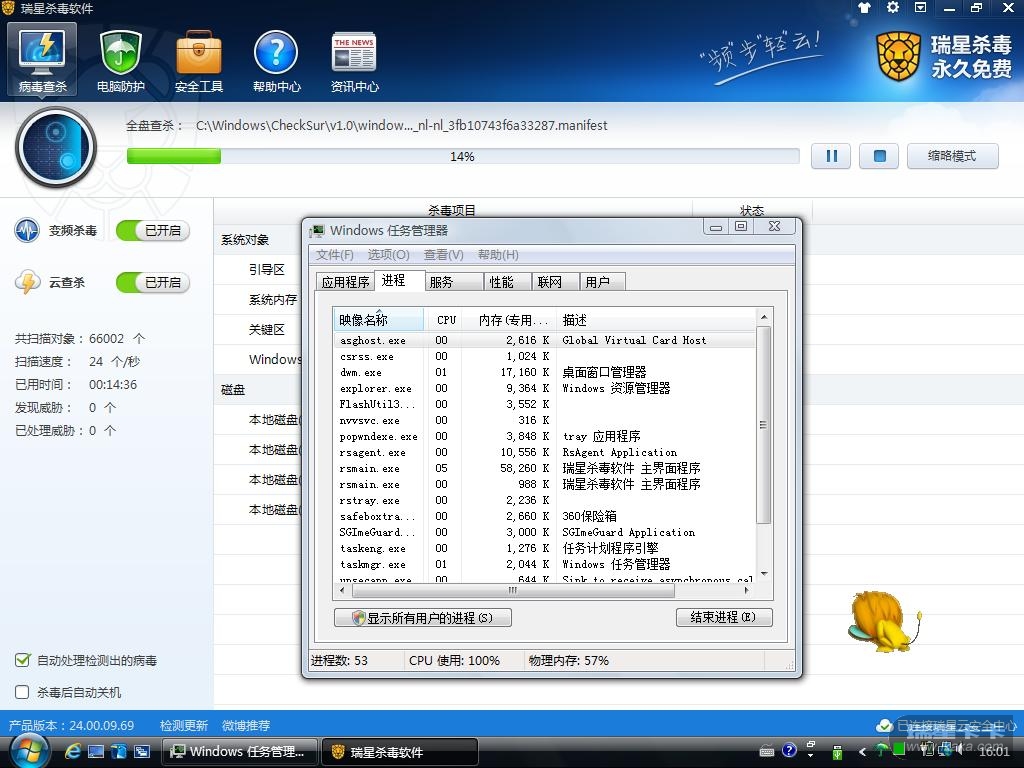The width and height of the screenshot is (1024, 768).
Task: Click the show desktop quick launch icon
Action: click(x=96, y=752)
